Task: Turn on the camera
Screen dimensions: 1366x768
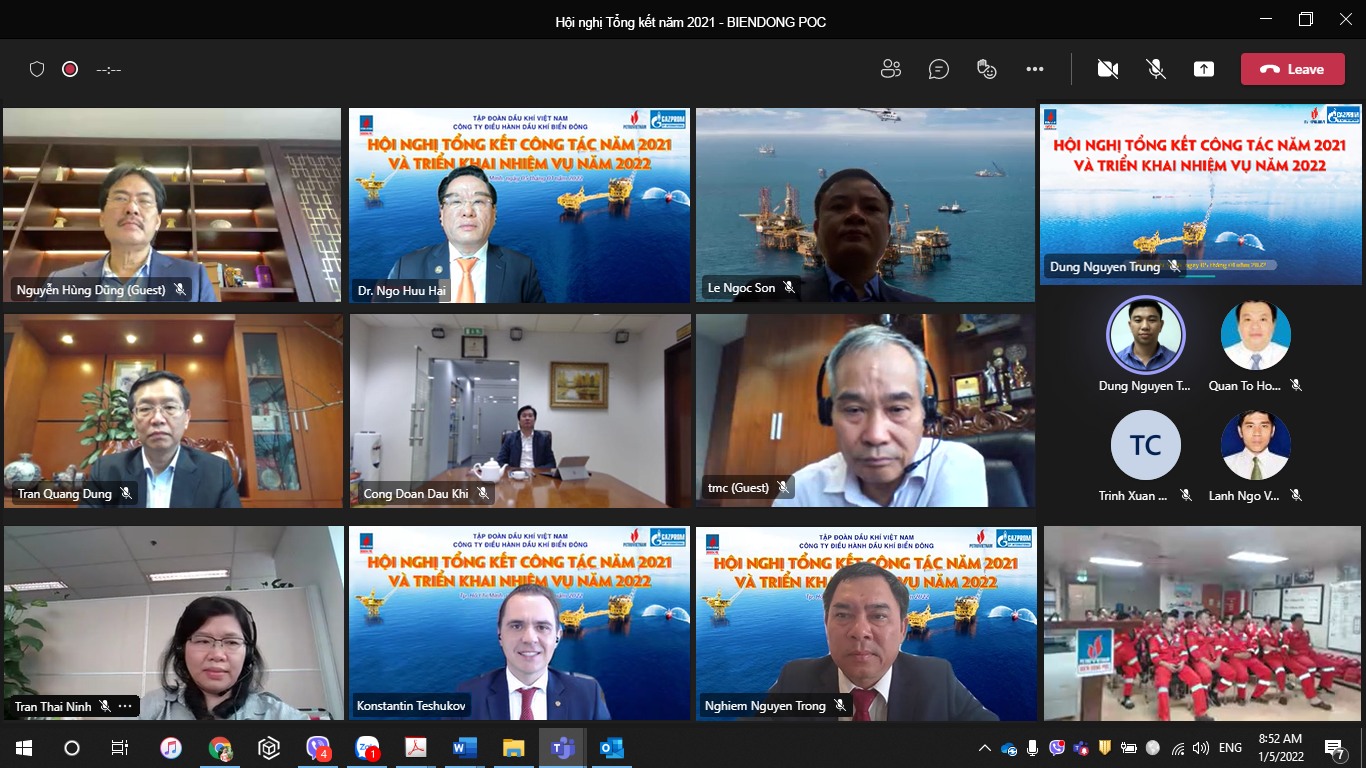Action: [1107, 69]
